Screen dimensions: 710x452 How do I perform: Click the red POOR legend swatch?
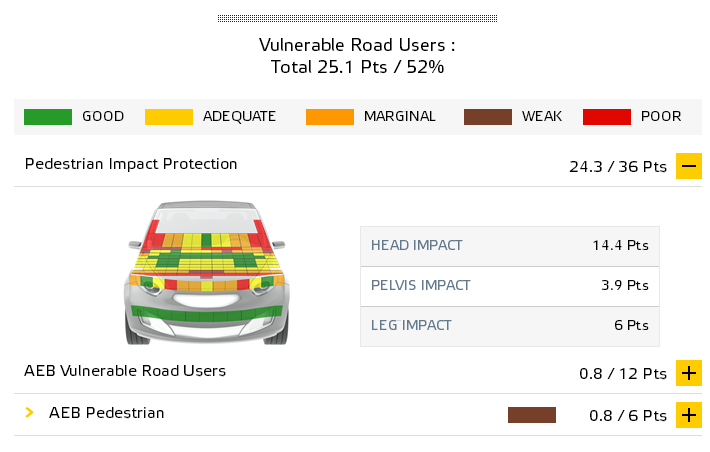[607, 117]
